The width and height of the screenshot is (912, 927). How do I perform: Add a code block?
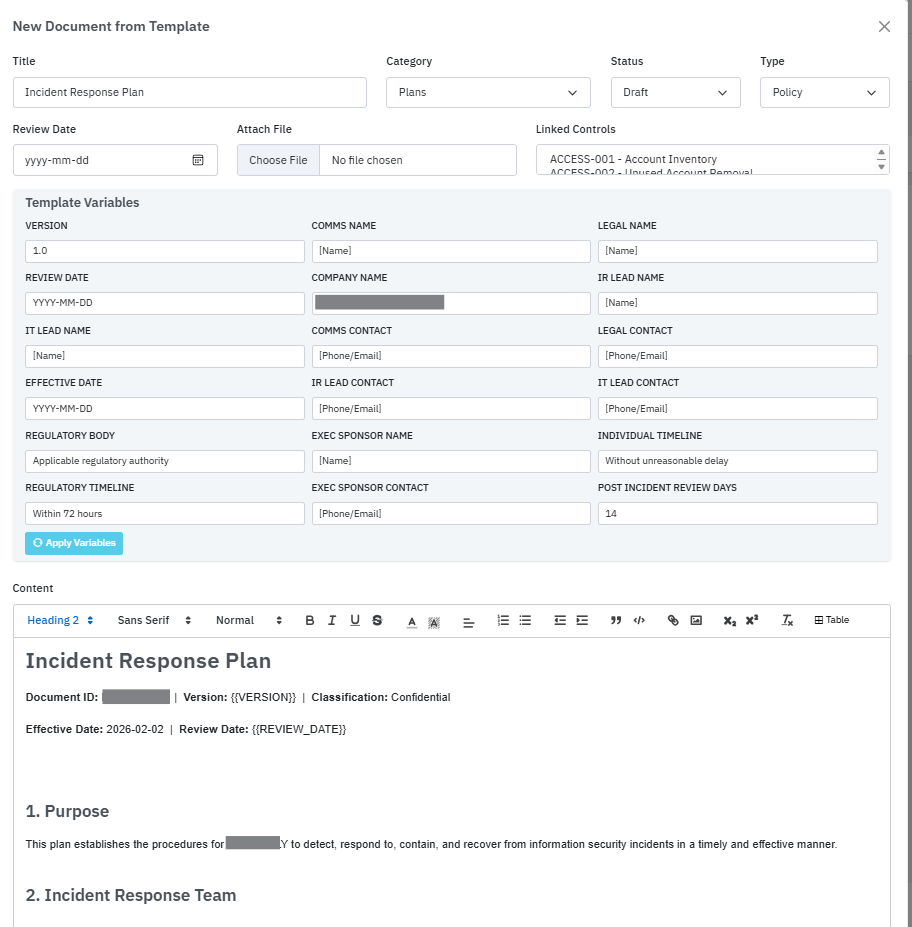tap(639, 621)
